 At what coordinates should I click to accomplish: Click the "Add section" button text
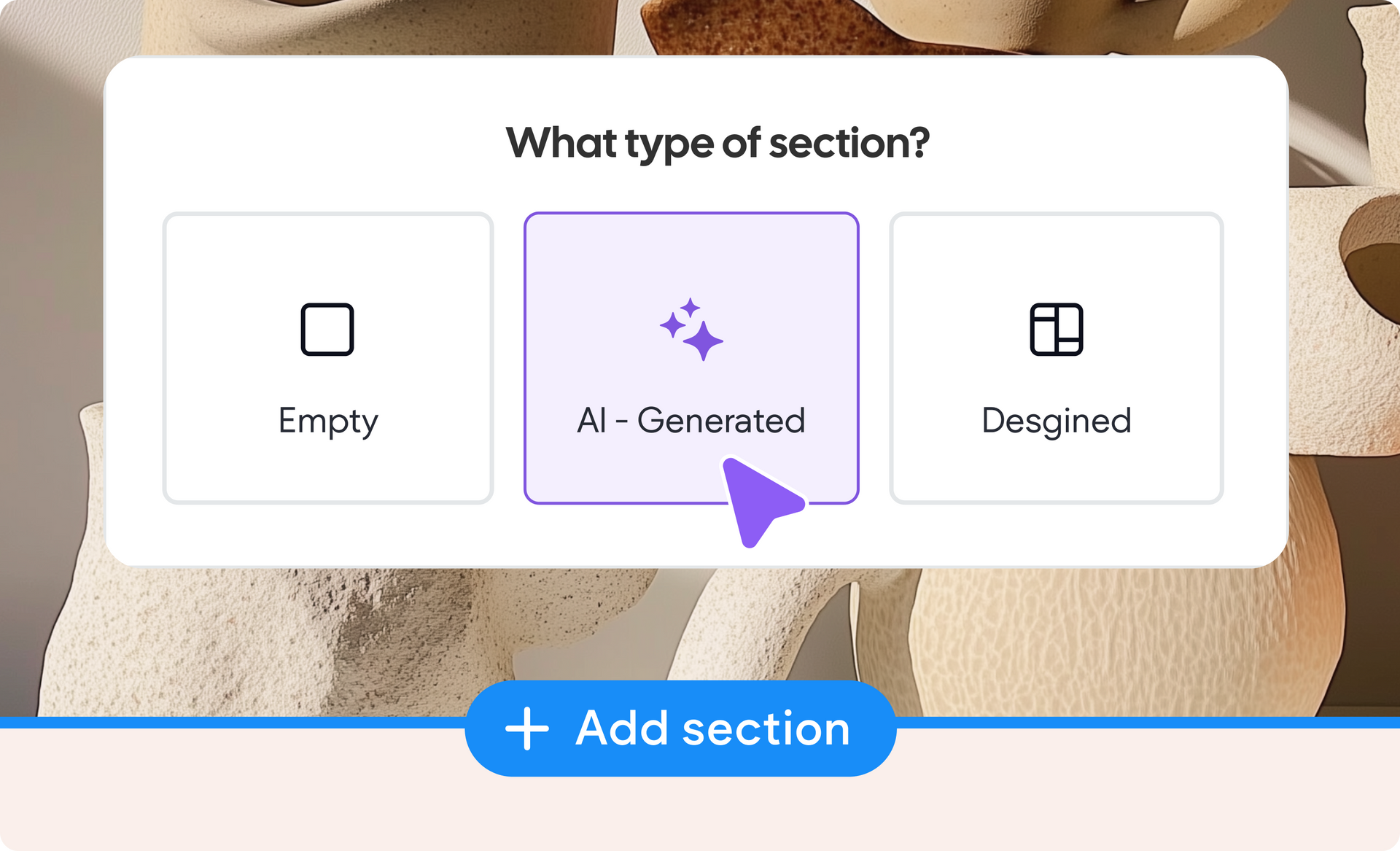(712, 728)
